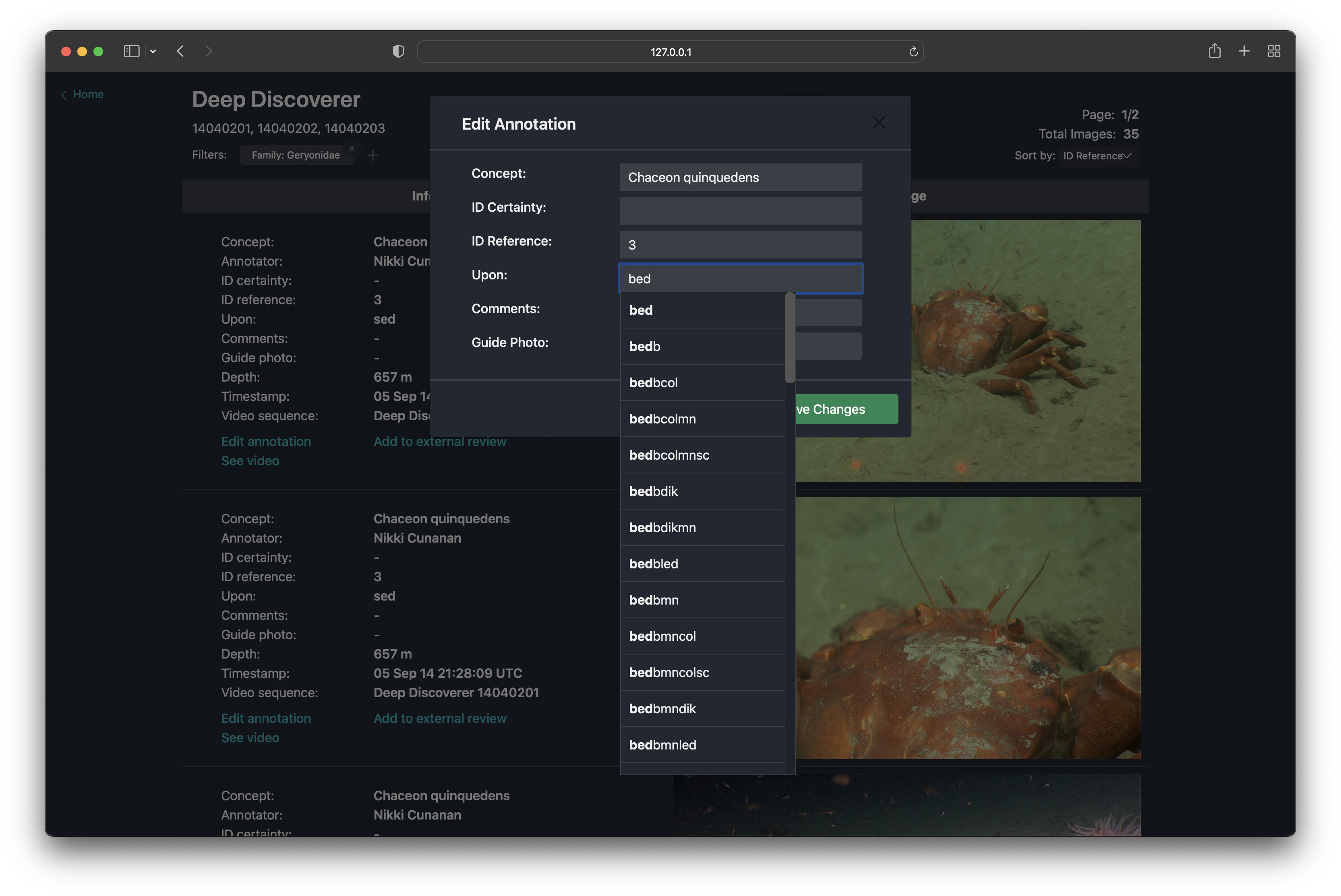The width and height of the screenshot is (1341, 896).
Task: Click the suggestion list scrollbar thumb
Action: coord(789,338)
